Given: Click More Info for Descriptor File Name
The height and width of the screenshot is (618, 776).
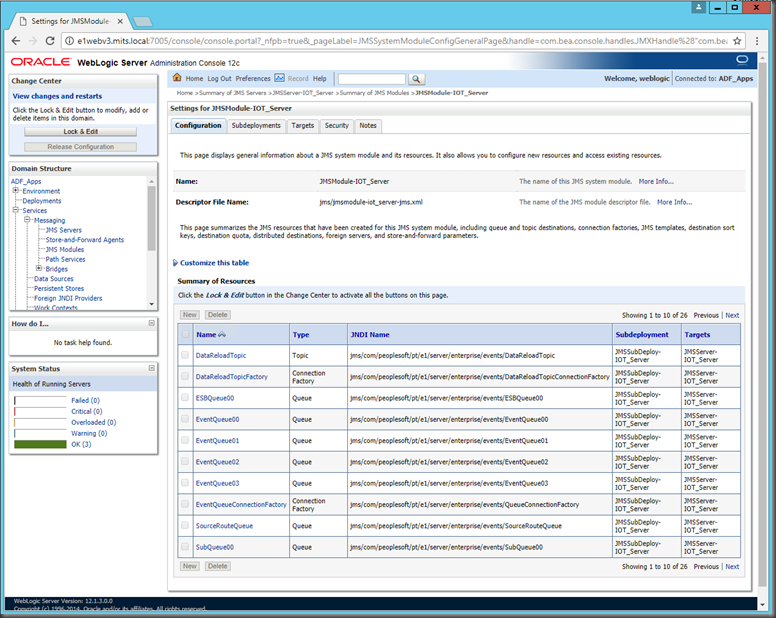Looking at the screenshot, I should tap(675, 202).
